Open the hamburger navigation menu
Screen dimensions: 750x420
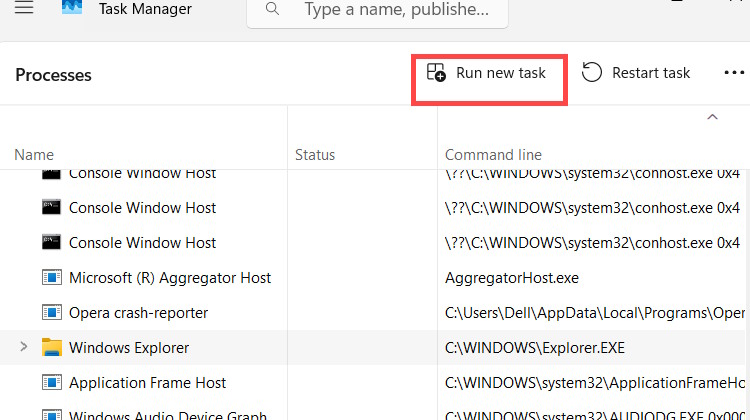click(x=24, y=8)
